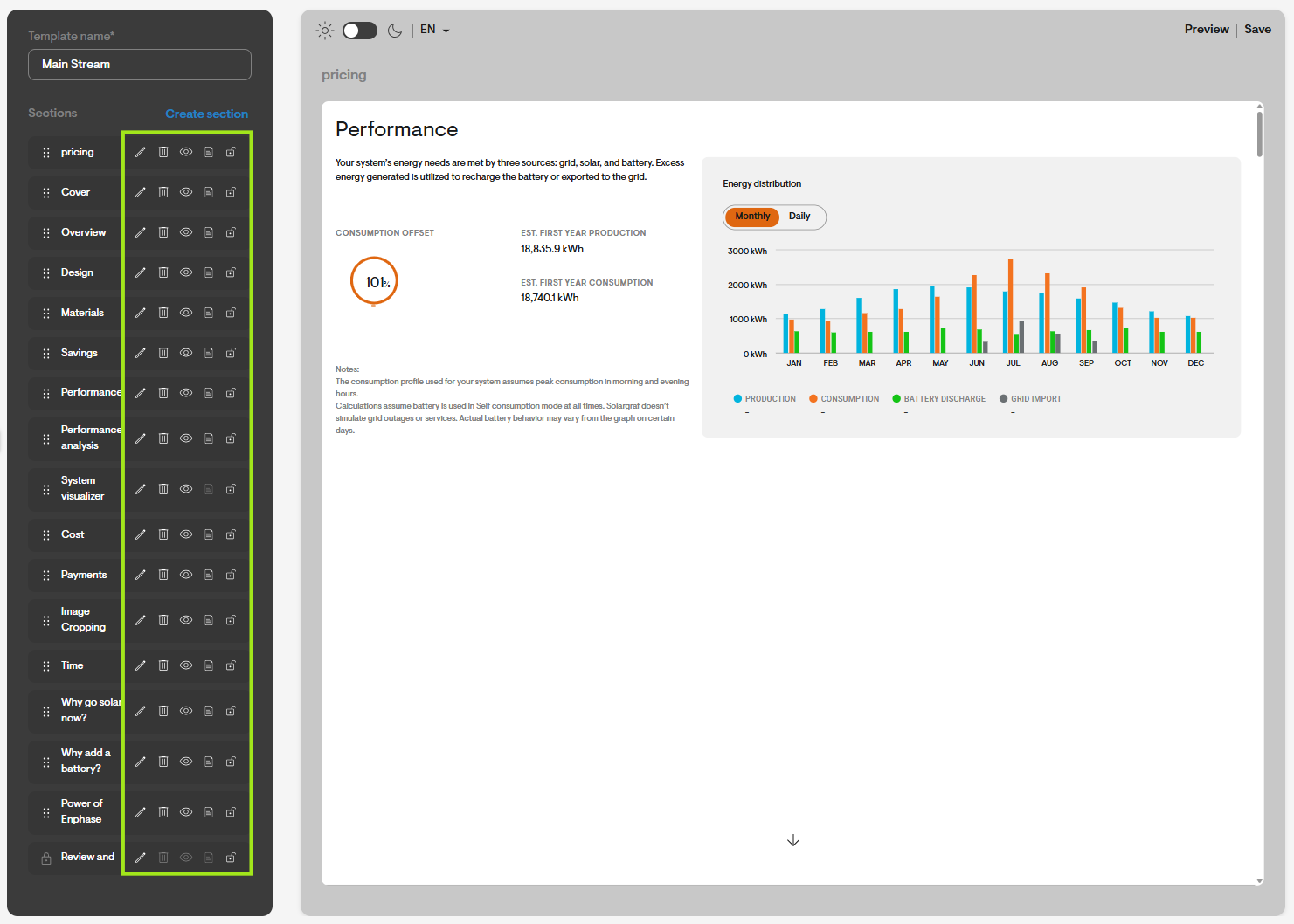Hide the Performance section with eye icon
Screen dimensions: 1294x924
pos(186,393)
